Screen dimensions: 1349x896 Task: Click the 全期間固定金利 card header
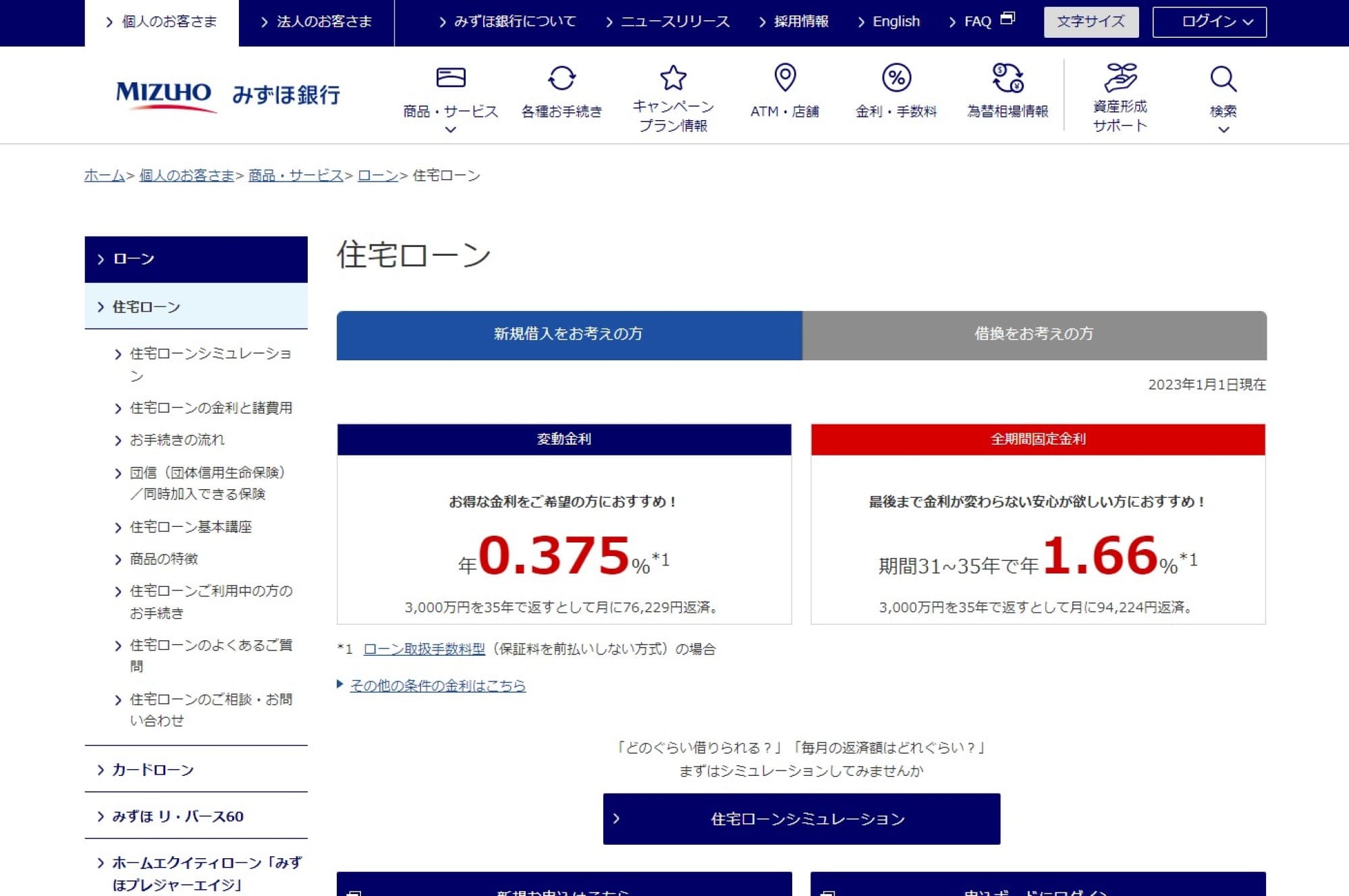point(1038,439)
